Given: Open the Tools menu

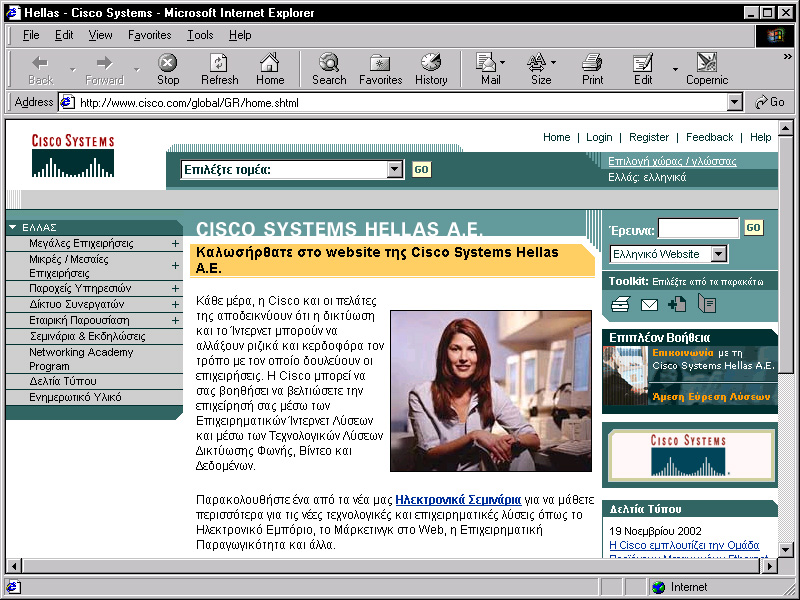Looking at the screenshot, I should tap(200, 35).
